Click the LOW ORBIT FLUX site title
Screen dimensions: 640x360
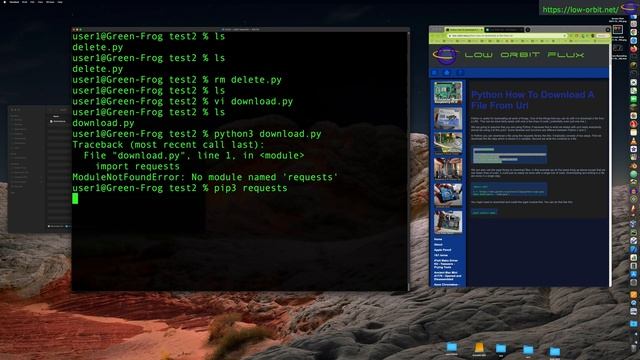pyautogui.click(x=524, y=55)
